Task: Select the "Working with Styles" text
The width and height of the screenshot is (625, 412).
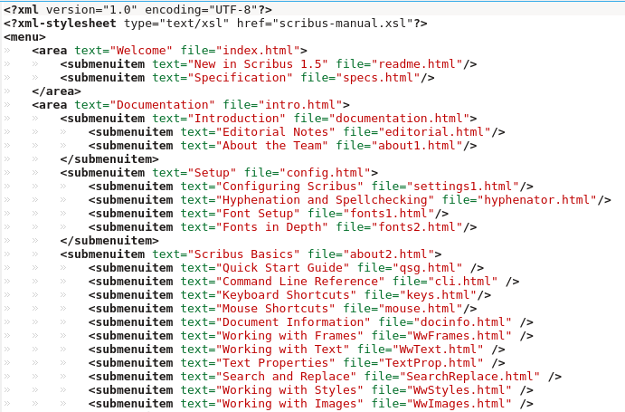Action: (x=289, y=390)
